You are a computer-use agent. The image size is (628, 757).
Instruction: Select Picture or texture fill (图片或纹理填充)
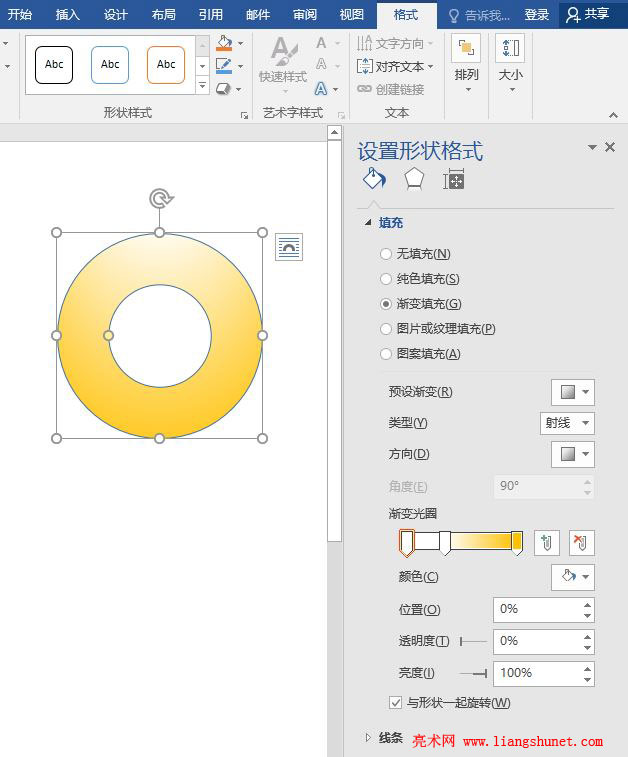click(x=438, y=329)
